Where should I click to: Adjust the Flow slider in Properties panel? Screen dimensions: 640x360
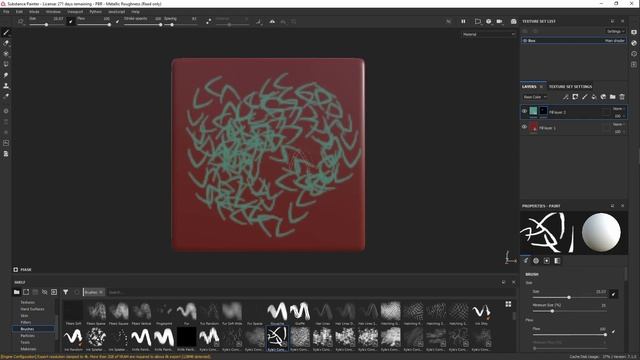(569, 335)
